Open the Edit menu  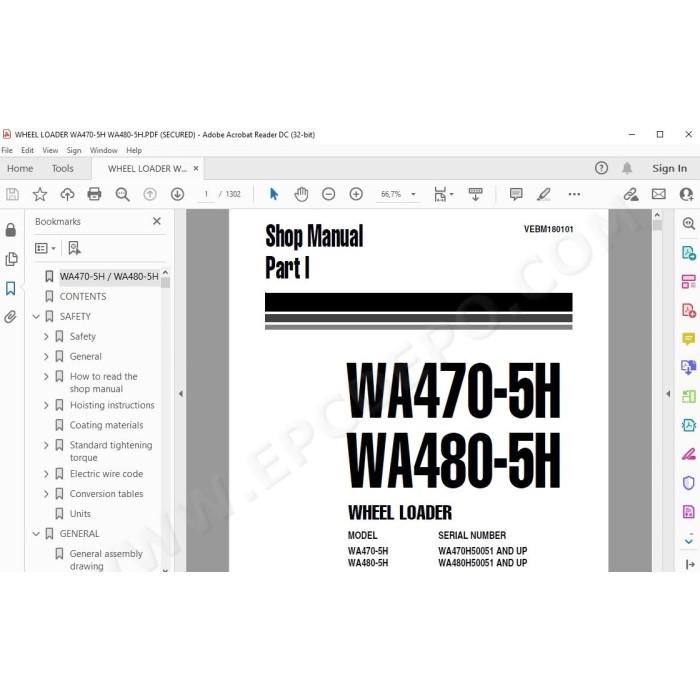(x=27, y=150)
